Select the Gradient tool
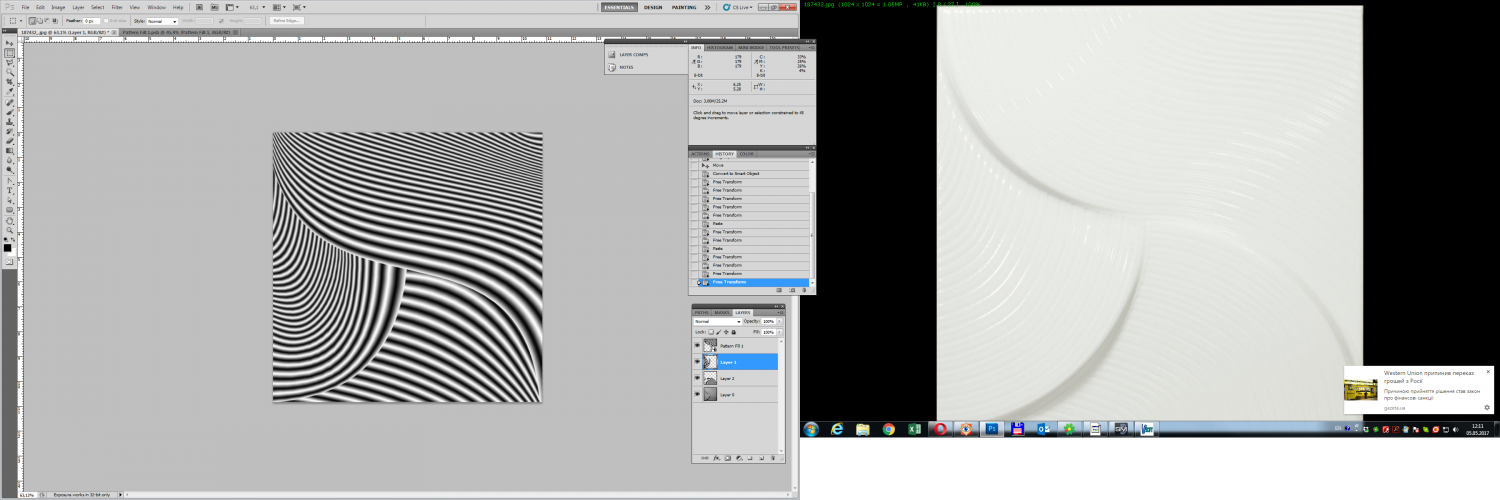This screenshot has height=500, width=1500. point(10,153)
